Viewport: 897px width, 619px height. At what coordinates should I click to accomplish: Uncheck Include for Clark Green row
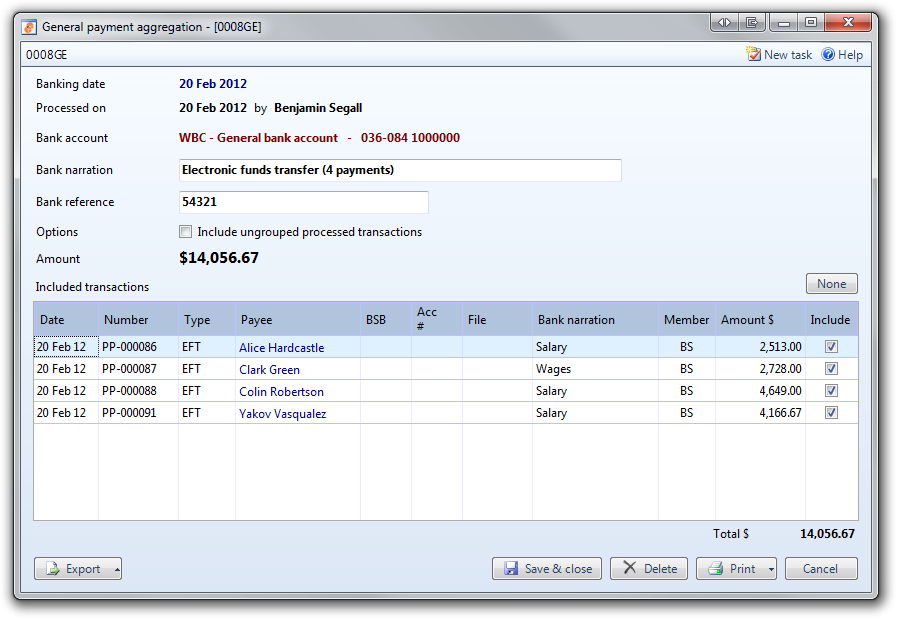(831, 369)
